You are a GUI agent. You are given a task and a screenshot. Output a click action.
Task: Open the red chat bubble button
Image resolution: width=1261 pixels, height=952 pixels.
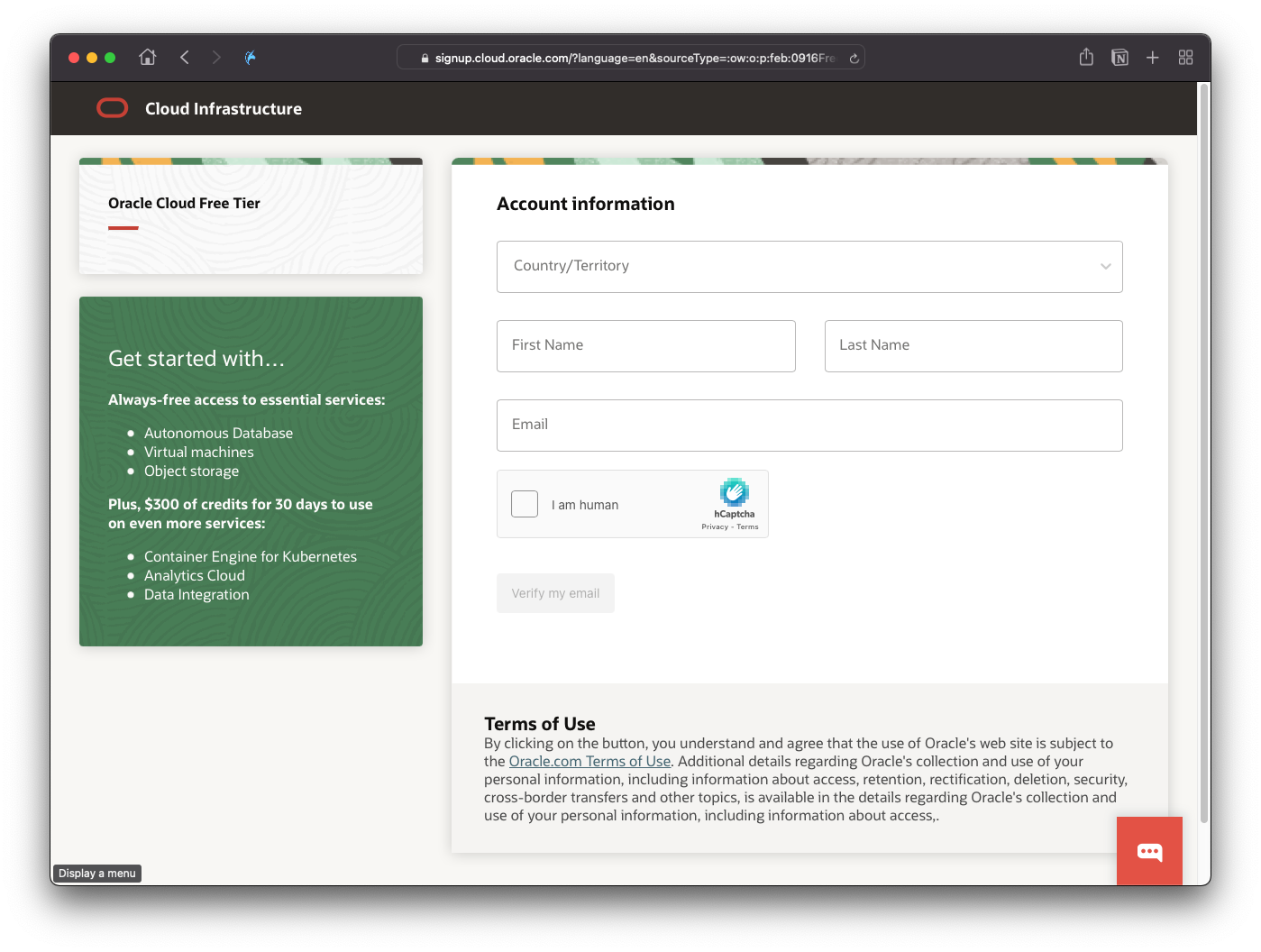coord(1149,851)
